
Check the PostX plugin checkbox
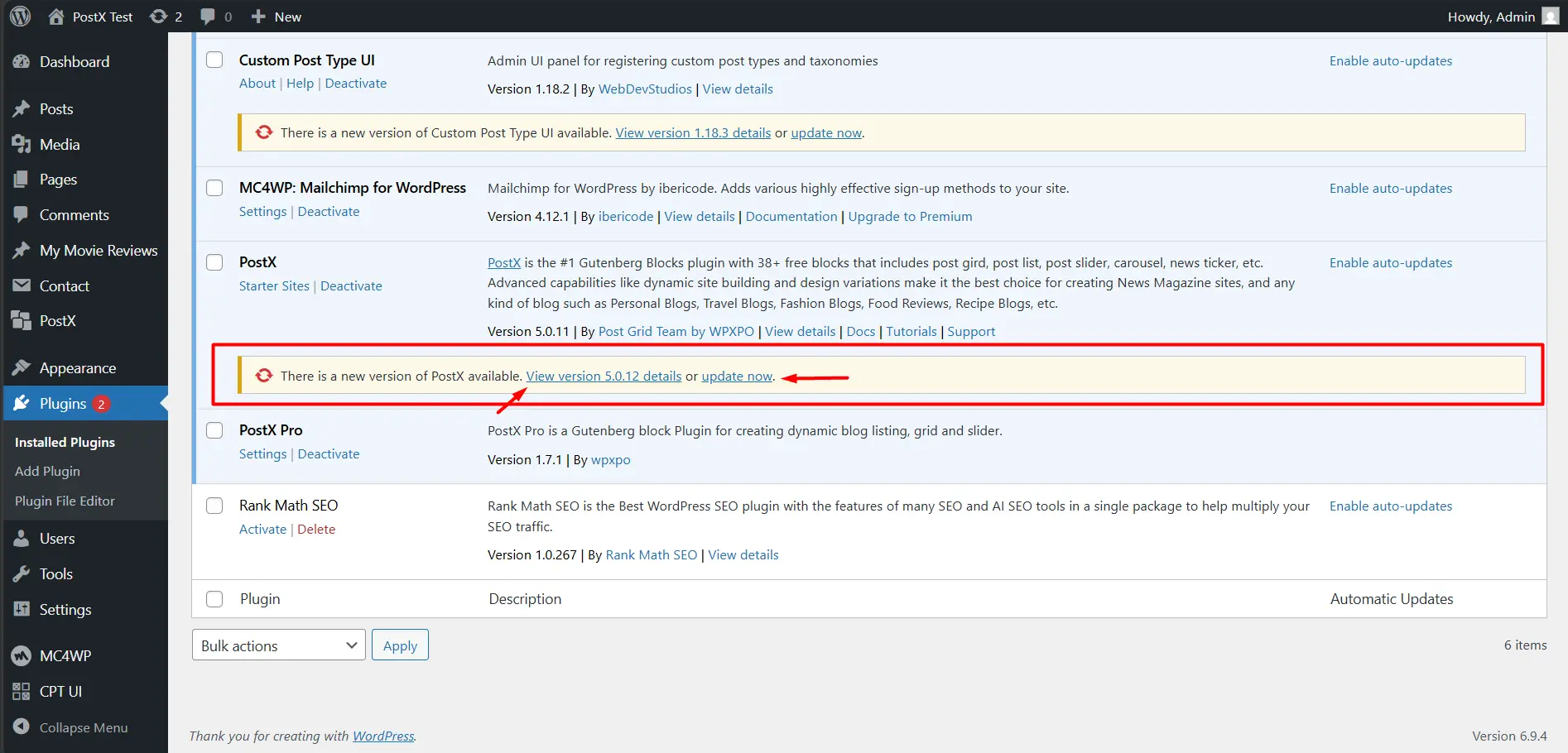(x=214, y=262)
